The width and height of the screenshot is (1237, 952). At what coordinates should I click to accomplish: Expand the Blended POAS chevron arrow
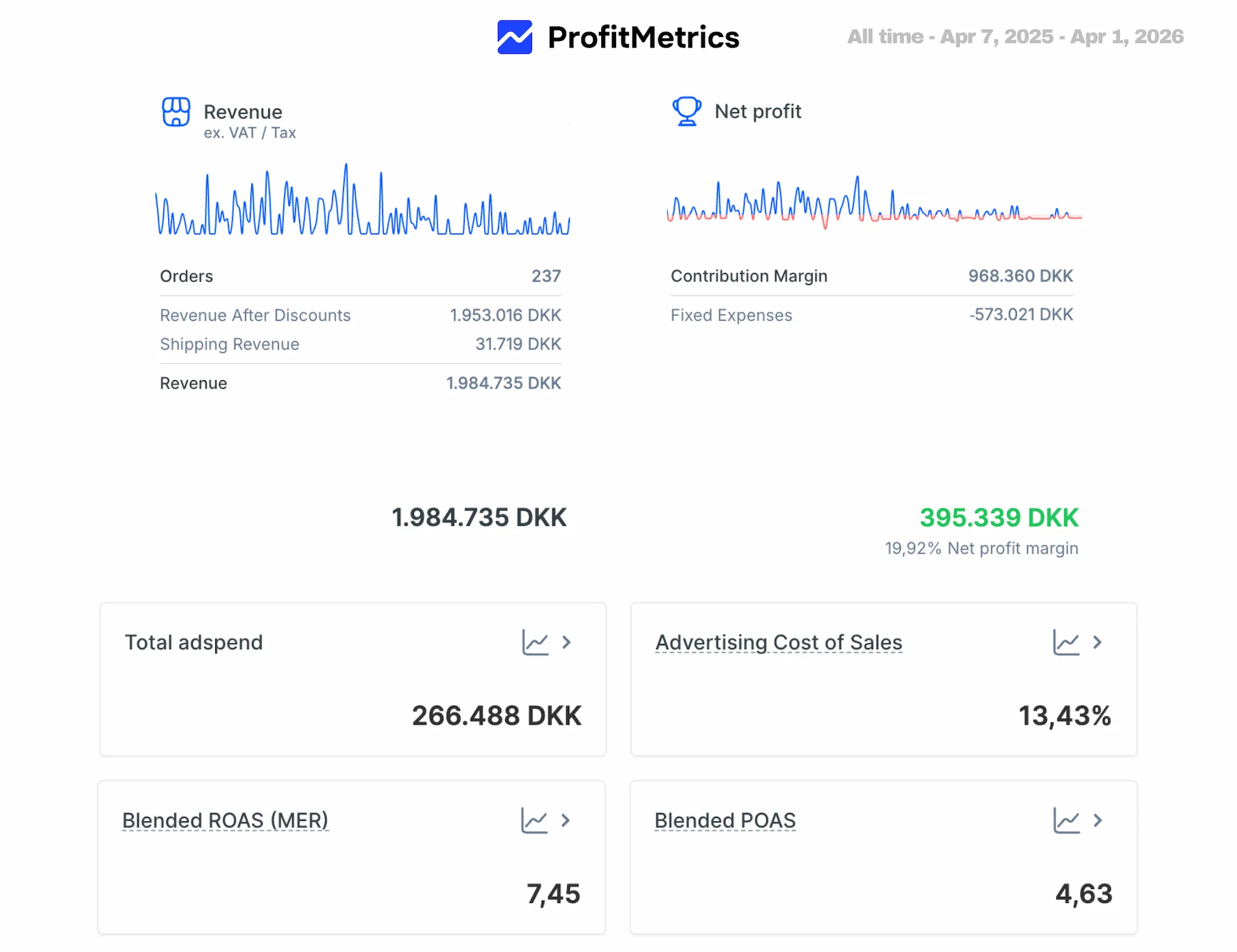1097,821
